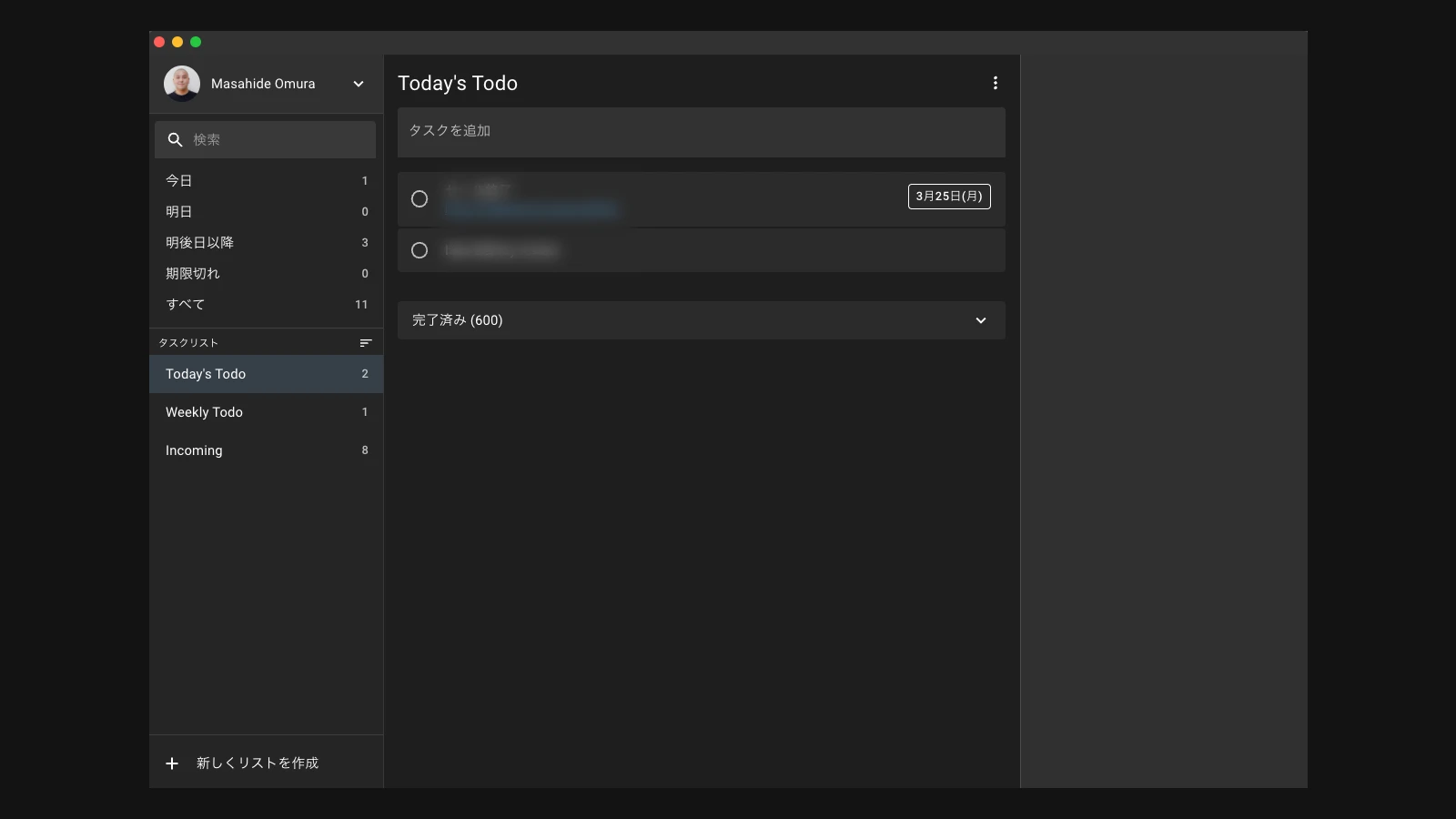Click 新しくリストを作成 button
1456x819 pixels.
tap(258, 763)
